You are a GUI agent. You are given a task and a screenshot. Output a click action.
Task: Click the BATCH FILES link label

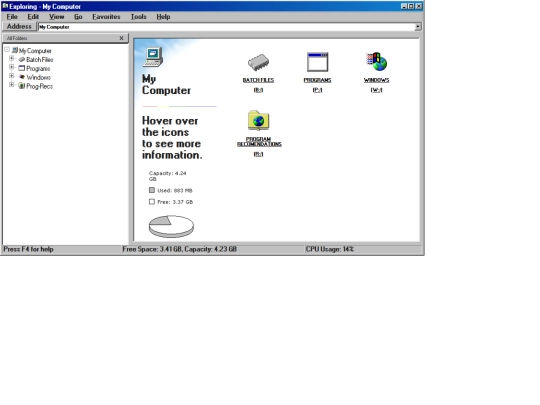pyautogui.click(x=258, y=80)
